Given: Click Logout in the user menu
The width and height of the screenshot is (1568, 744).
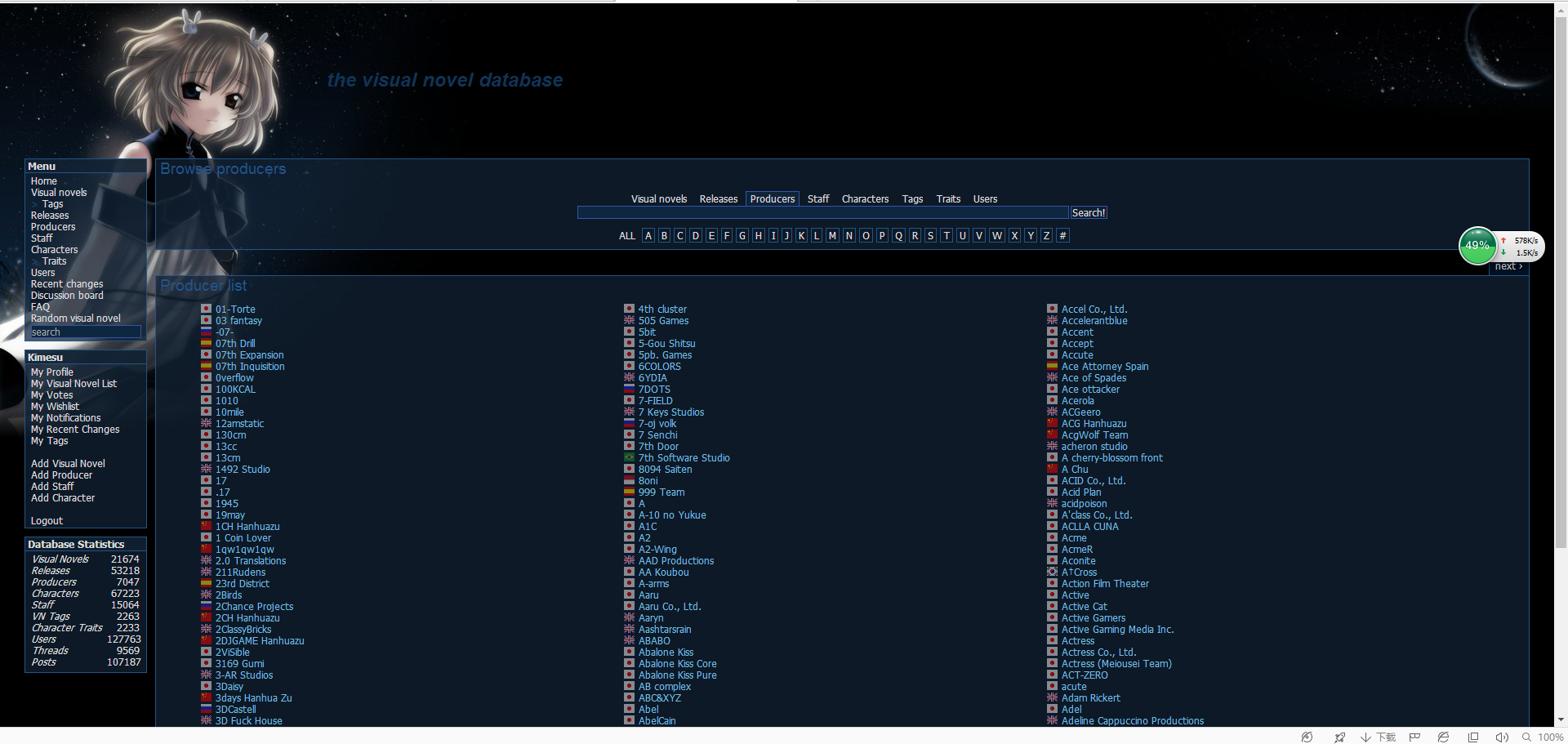Looking at the screenshot, I should (x=47, y=520).
